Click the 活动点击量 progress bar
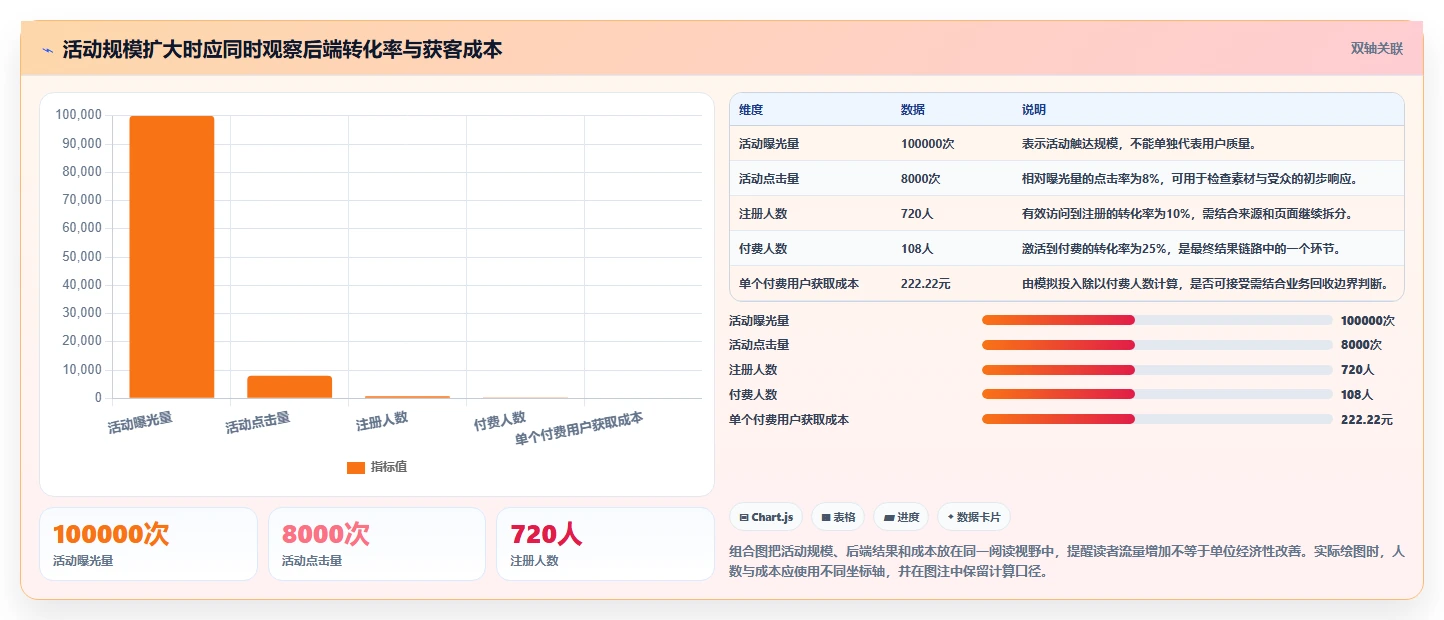Screen dimensions: 1444x620 coord(1157,345)
